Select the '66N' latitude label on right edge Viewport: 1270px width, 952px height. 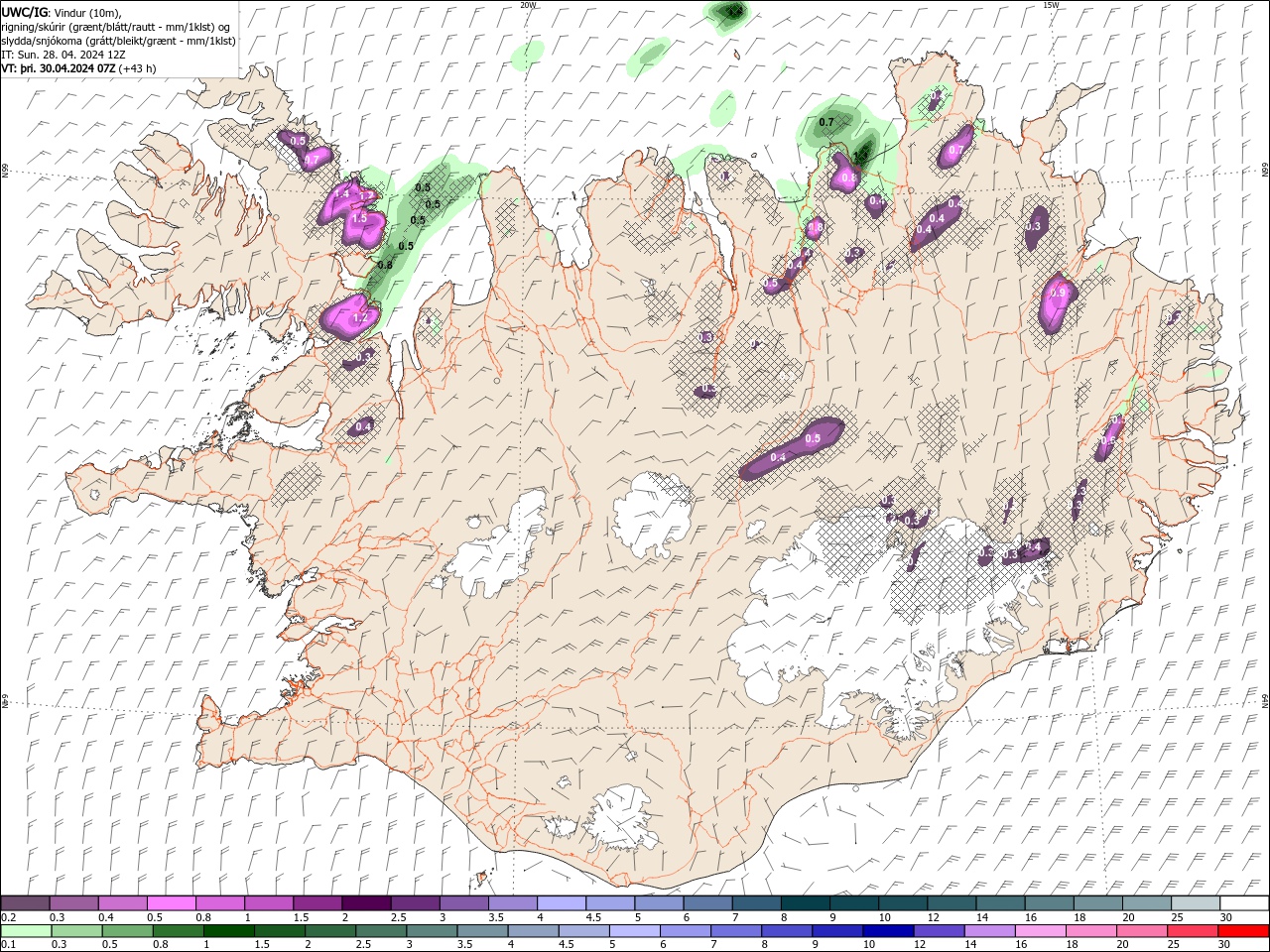[1265, 171]
